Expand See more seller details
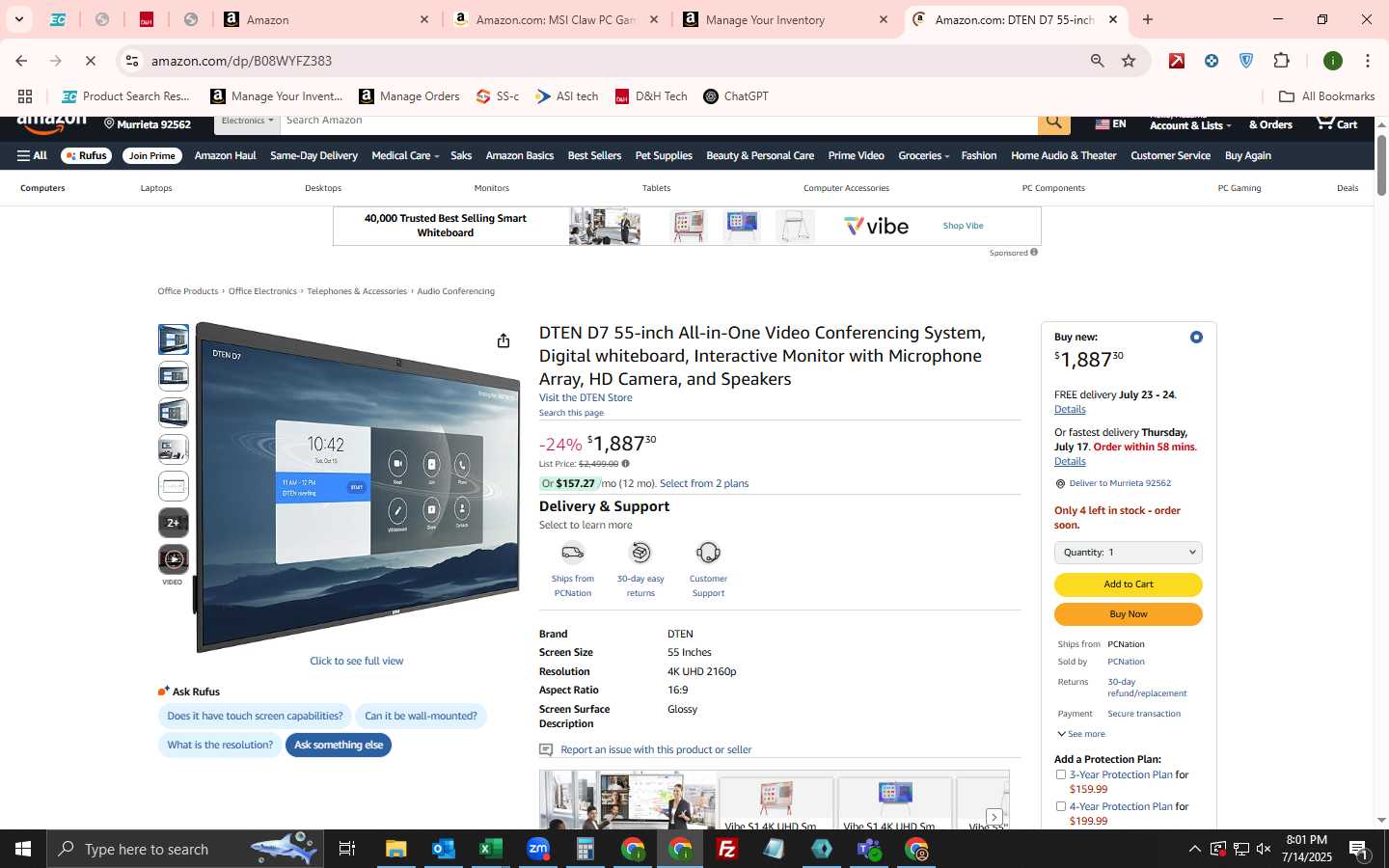This screenshot has width=1389, height=868. [1081, 734]
